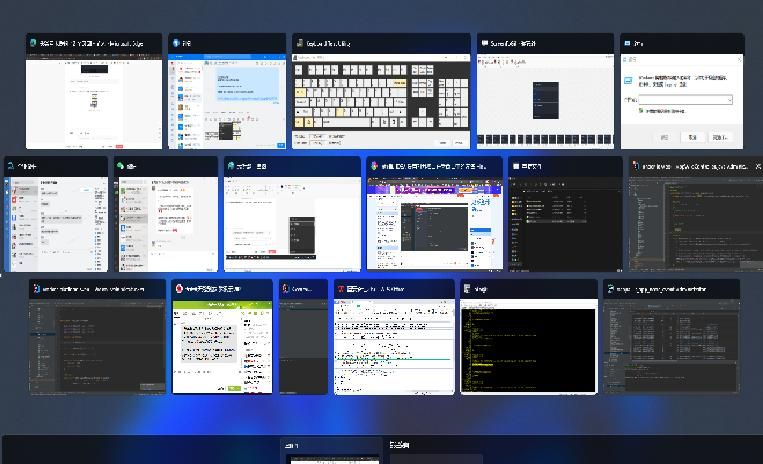Open the screenshot tool window beside Keyboard Test Utility
The image size is (763, 464).
point(545,91)
